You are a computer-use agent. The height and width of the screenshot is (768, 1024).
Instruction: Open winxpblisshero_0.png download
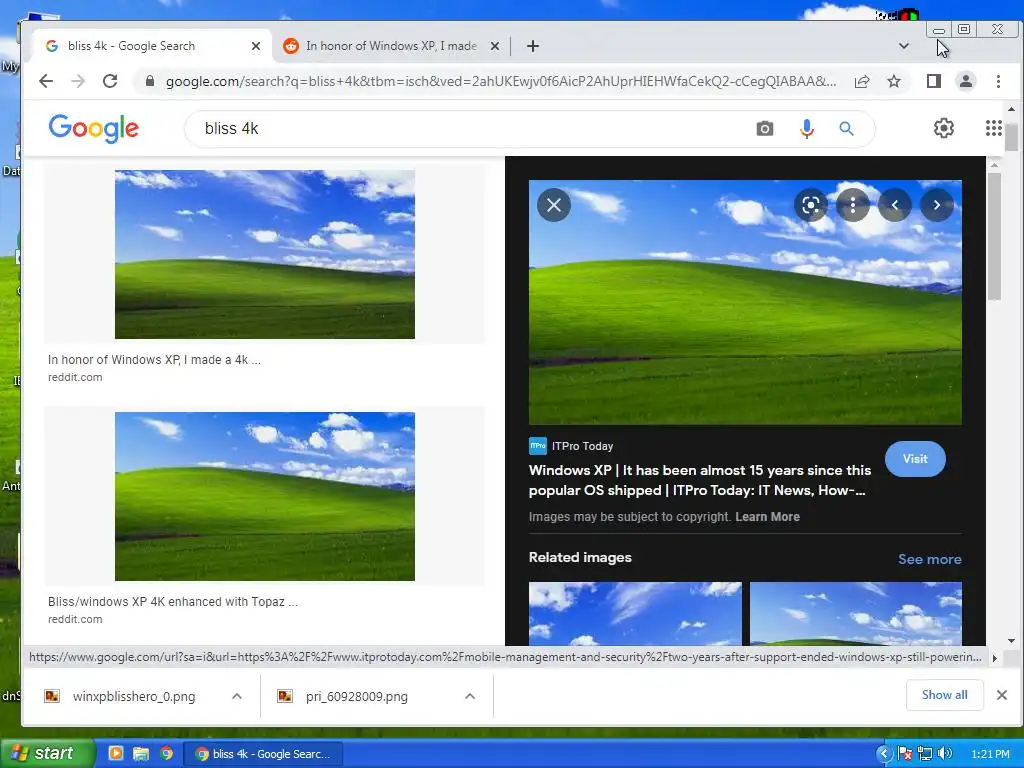coord(134,696)
